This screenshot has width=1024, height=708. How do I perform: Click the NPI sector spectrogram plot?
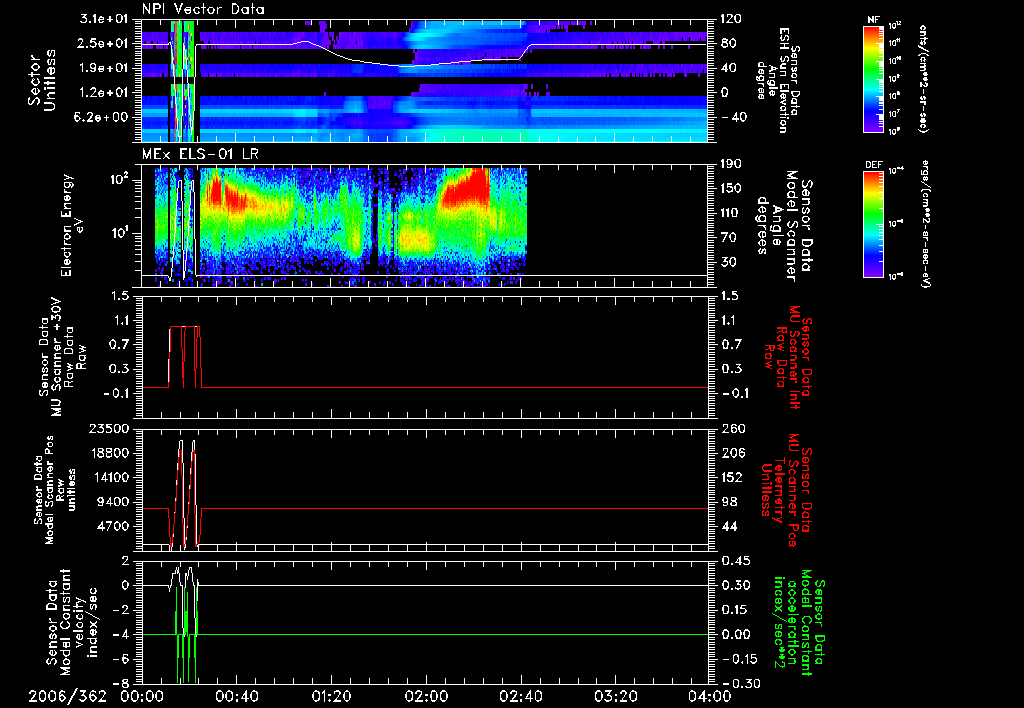pyautogui.click(x=424, y=81)
